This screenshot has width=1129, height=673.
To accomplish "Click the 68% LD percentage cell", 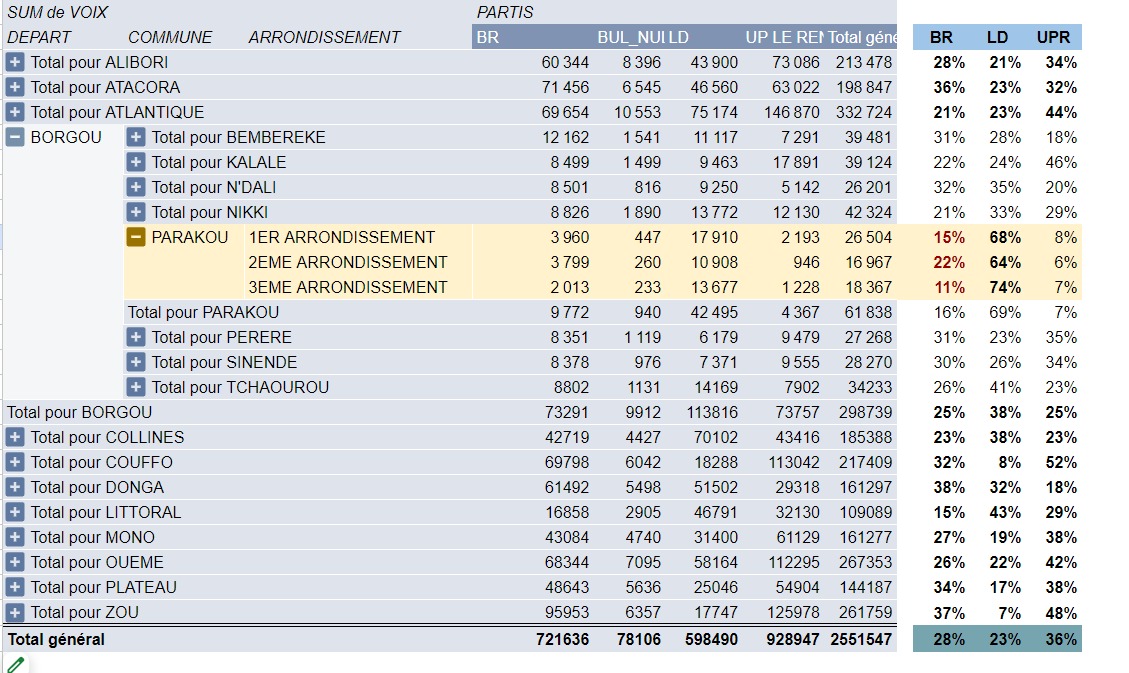I will click(1004, 238).
